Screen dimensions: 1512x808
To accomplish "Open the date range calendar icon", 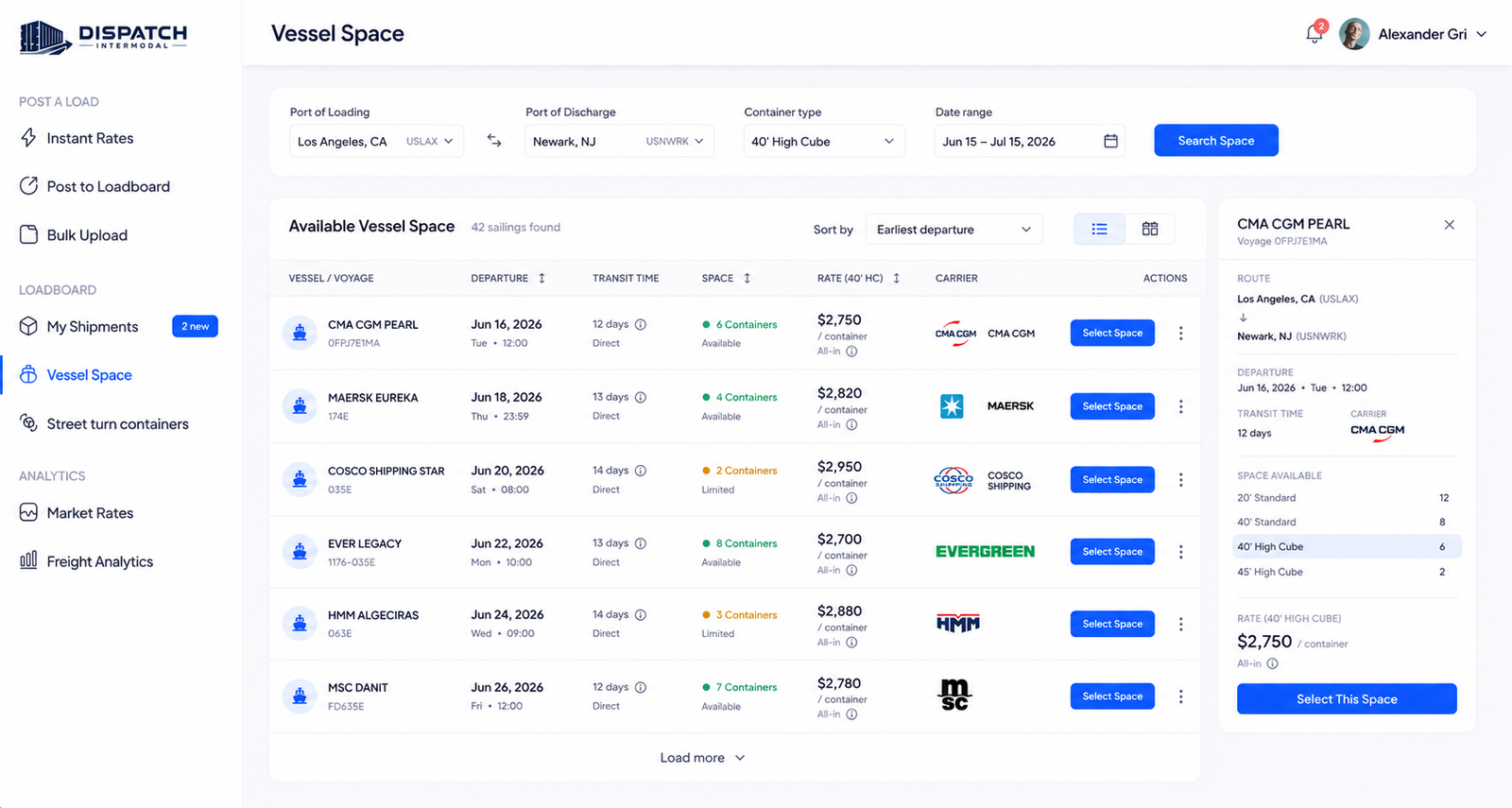I will (1110, 141).
